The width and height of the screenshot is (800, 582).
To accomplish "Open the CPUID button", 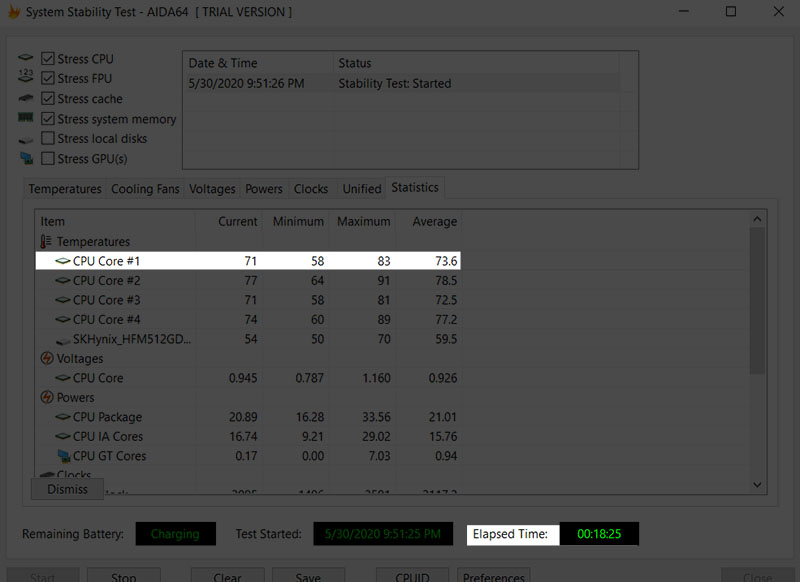I will [x=412, y=575].
